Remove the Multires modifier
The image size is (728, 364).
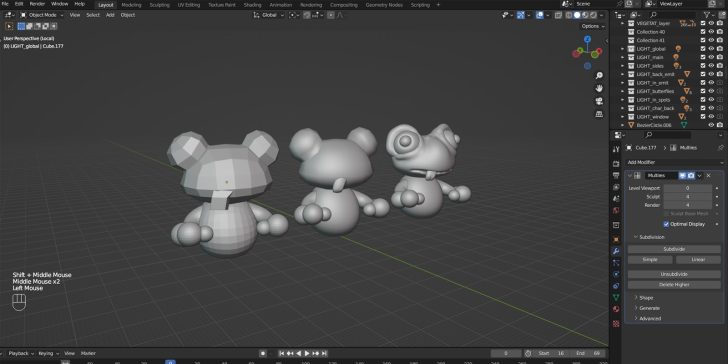(708, 176)
